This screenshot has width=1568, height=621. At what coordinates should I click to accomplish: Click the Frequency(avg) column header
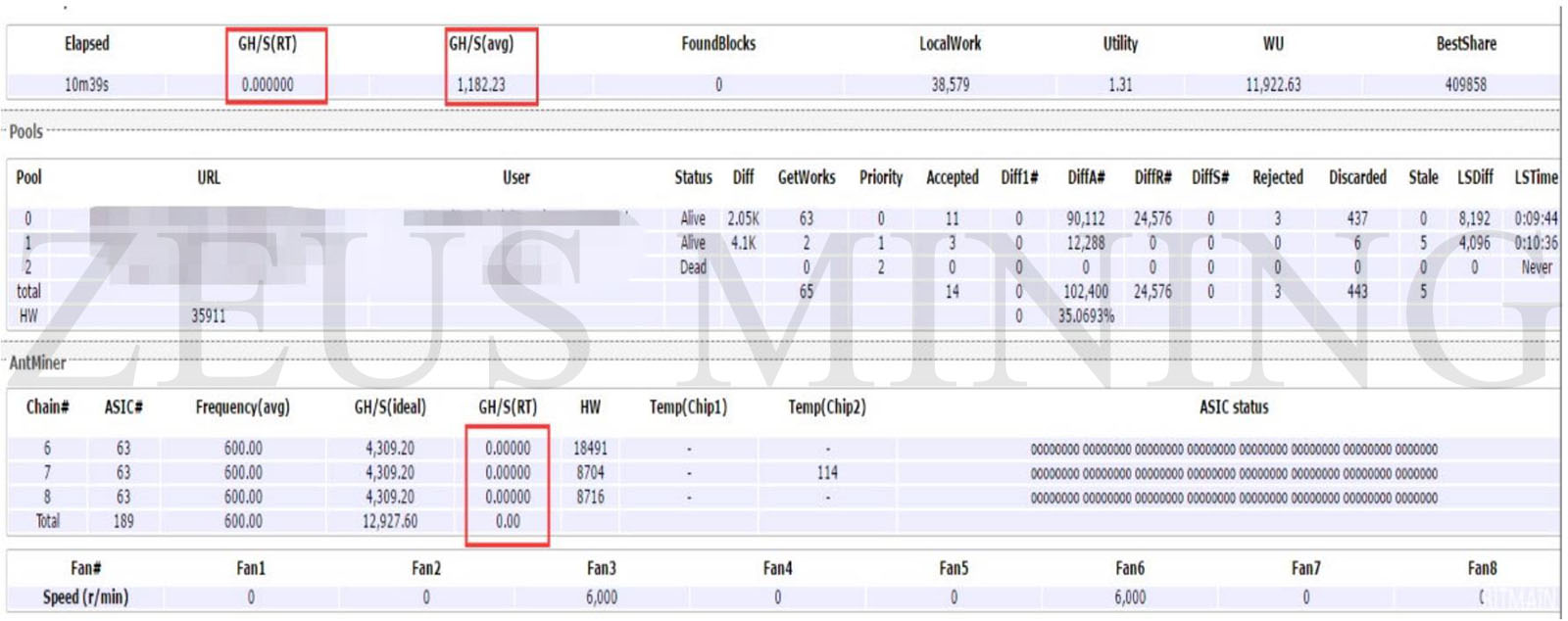tap(243, 406)
